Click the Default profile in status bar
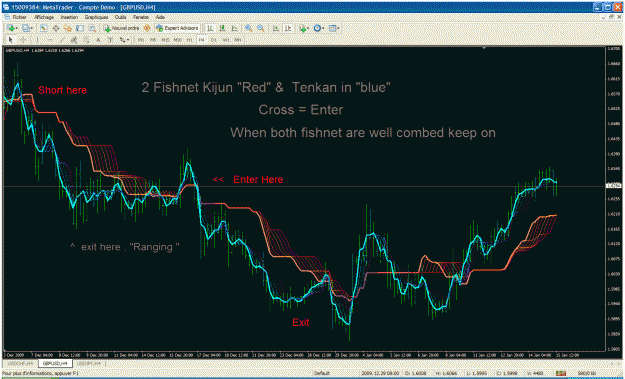The image size is (625, 379). [x=321, y=373]
